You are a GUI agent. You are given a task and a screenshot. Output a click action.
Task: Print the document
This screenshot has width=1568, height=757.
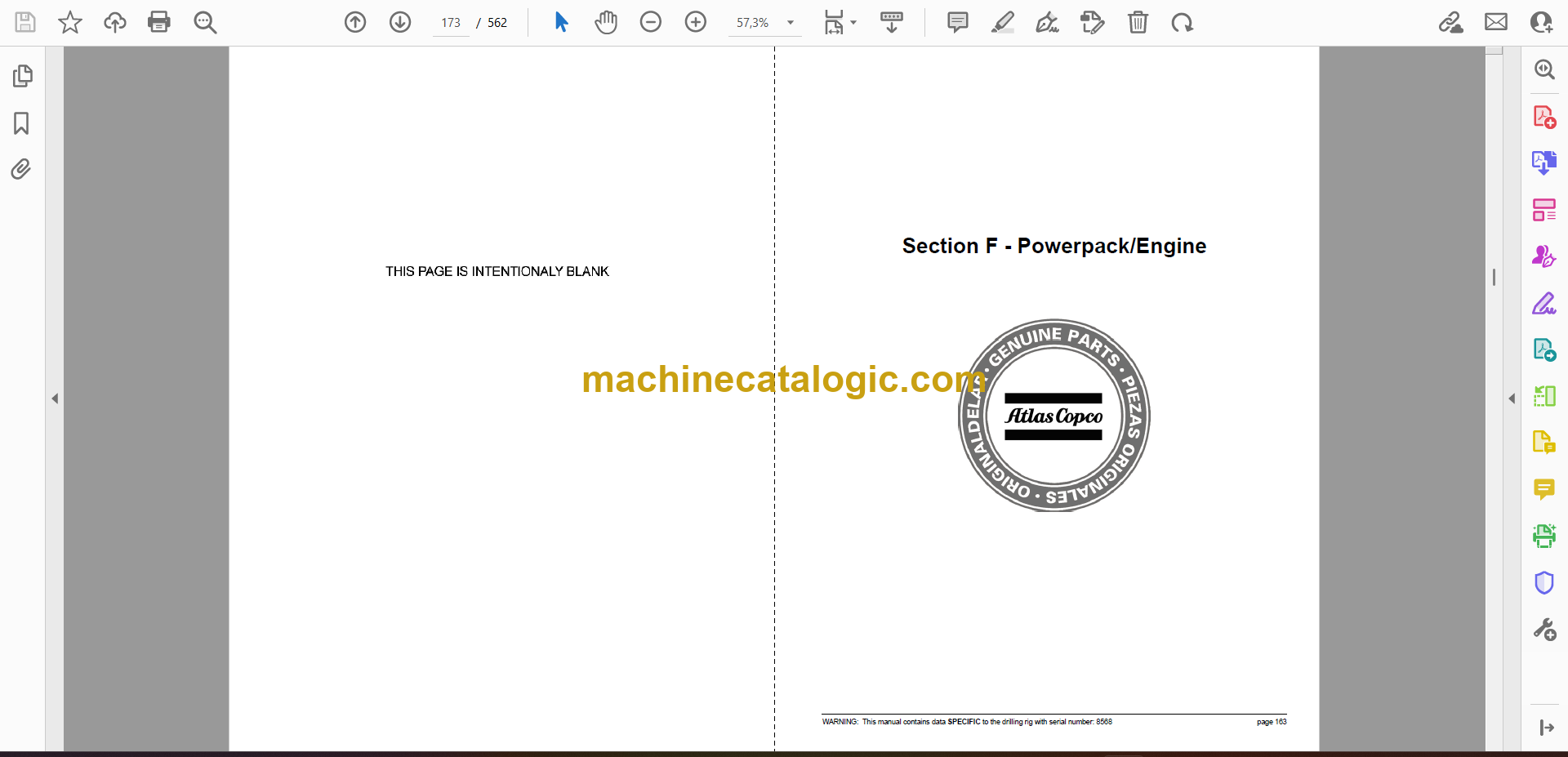[x=159, y=22]
